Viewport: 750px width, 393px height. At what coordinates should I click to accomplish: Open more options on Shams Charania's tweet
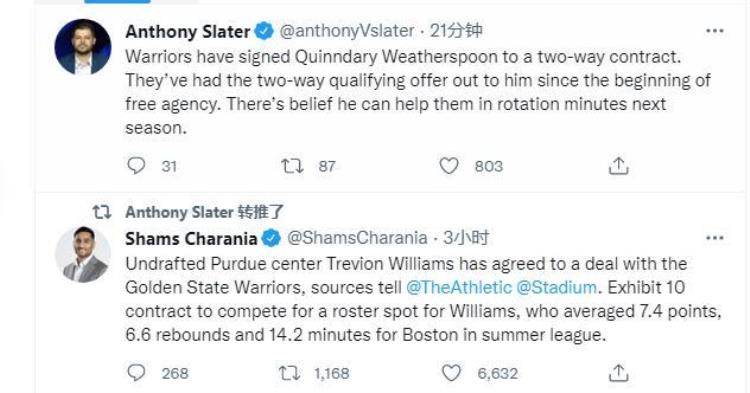click(715, 238)
